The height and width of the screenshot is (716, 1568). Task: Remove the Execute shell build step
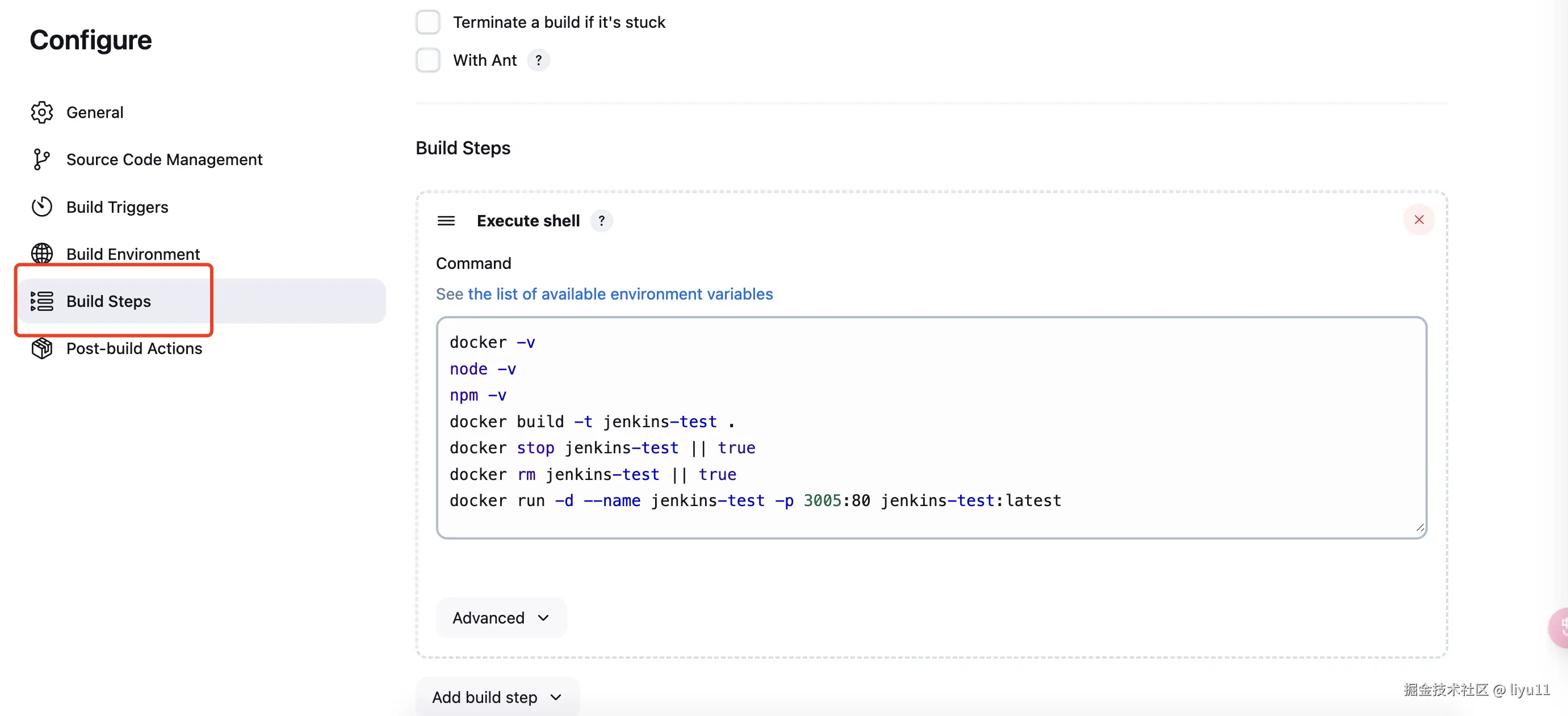tap(1418, 220)
